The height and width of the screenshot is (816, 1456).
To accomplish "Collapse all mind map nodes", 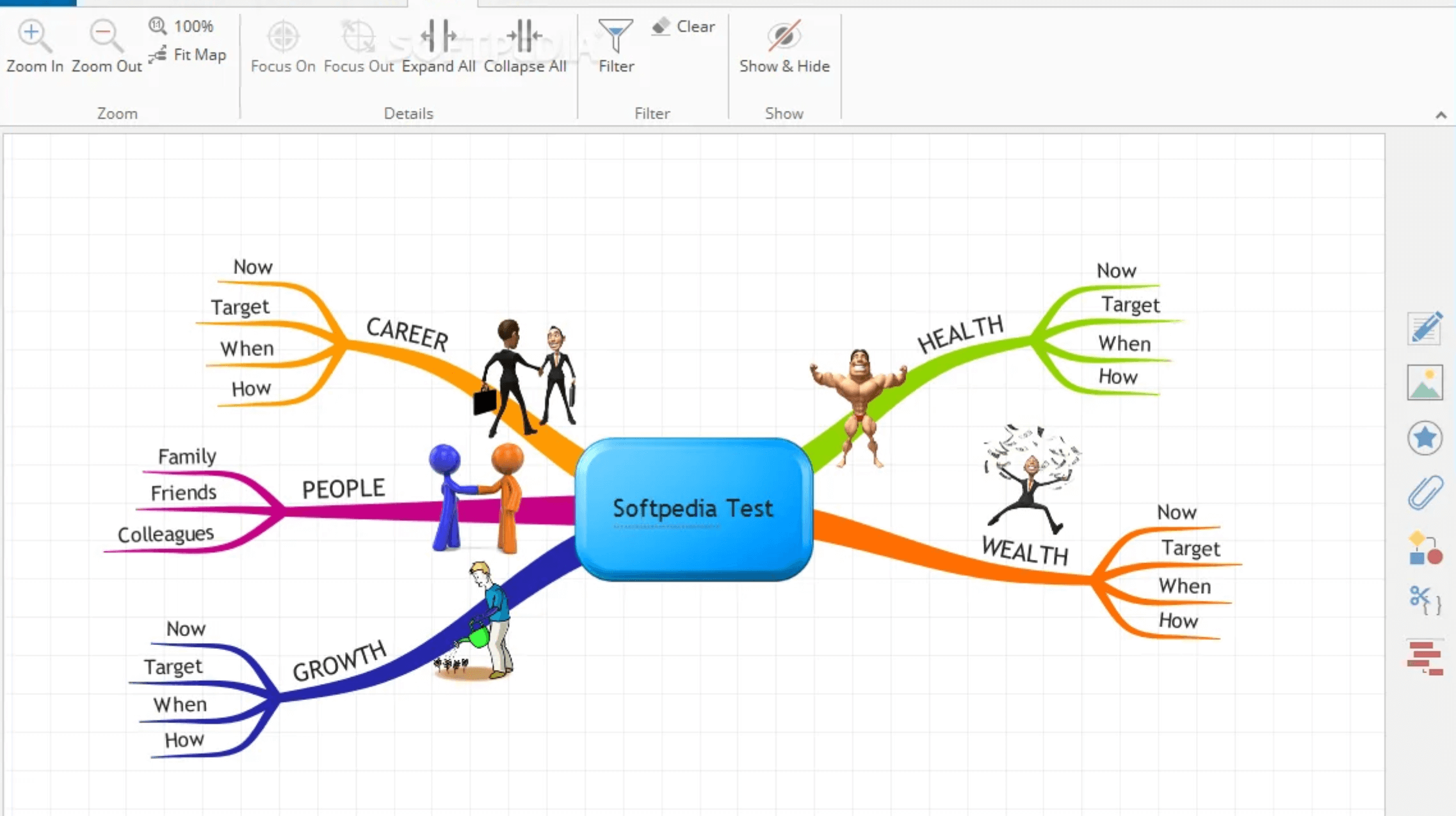I will [x=525, y=45].
